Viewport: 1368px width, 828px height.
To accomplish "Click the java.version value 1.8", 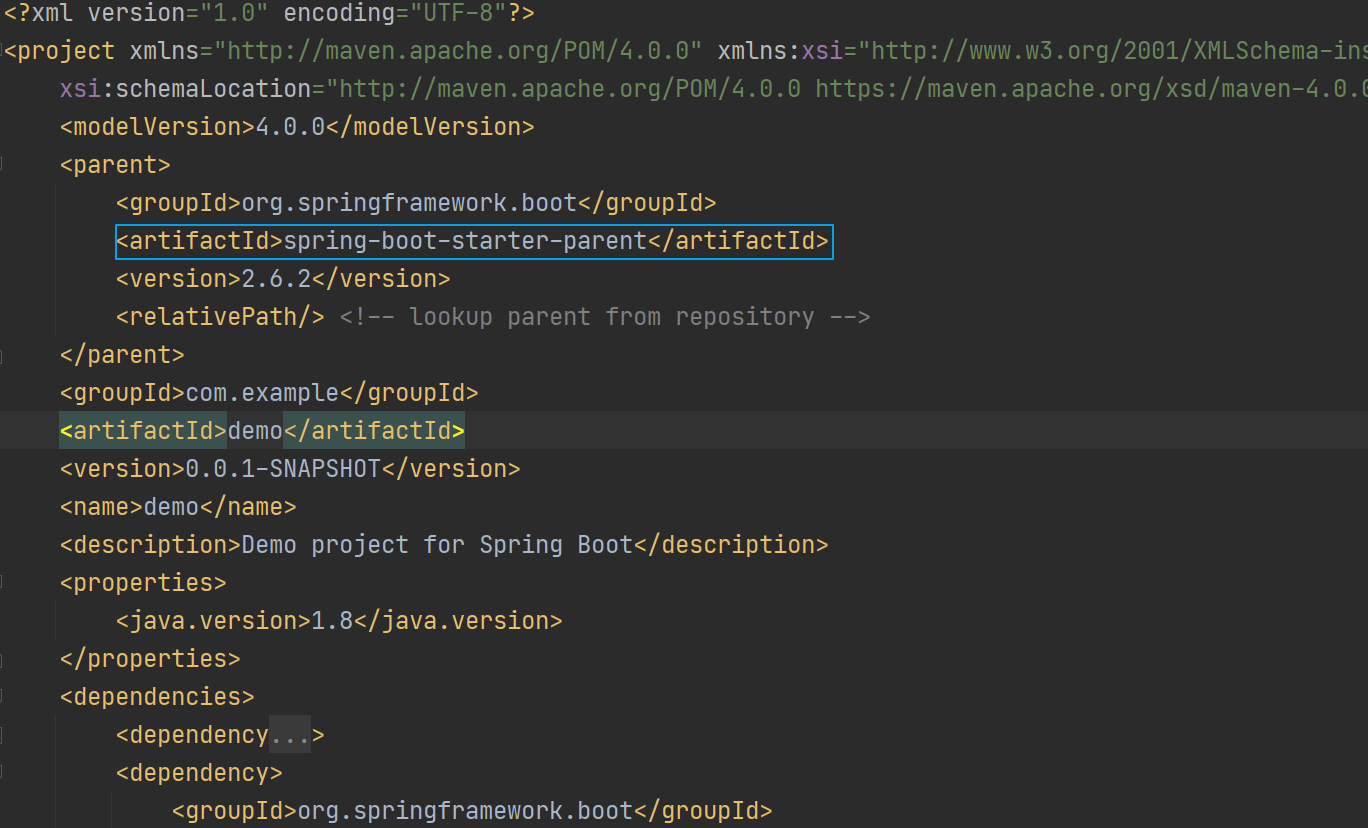I will point(333,621).
